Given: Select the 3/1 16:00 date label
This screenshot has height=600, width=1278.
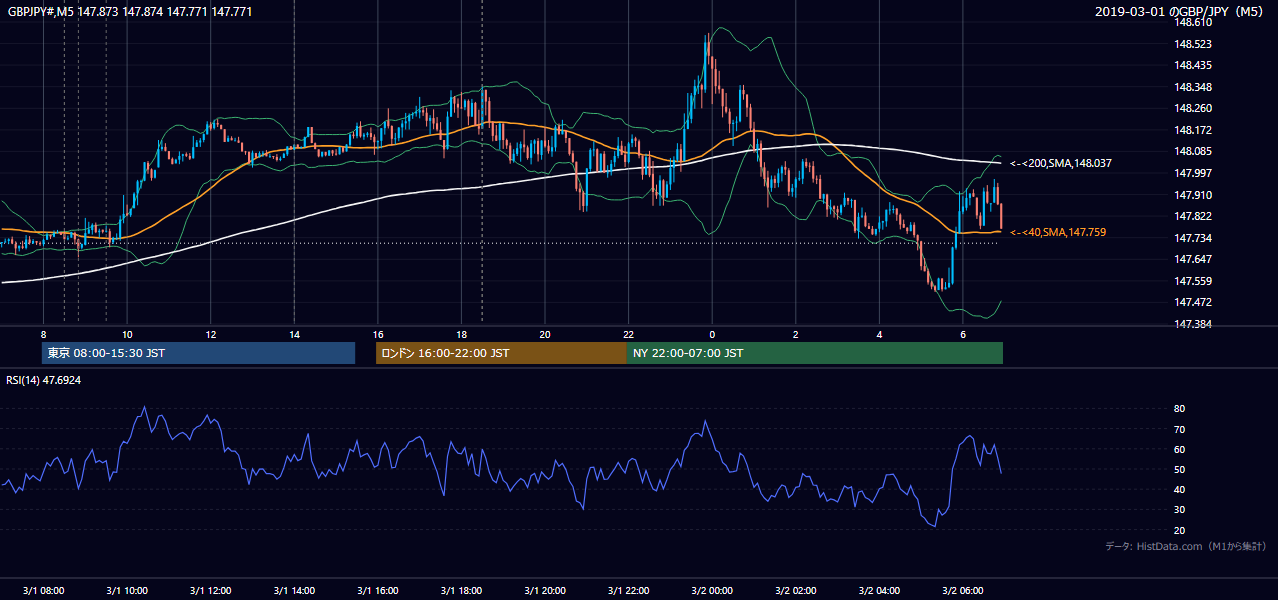Looking at the screenshot, I should click(x=378, y=591).
